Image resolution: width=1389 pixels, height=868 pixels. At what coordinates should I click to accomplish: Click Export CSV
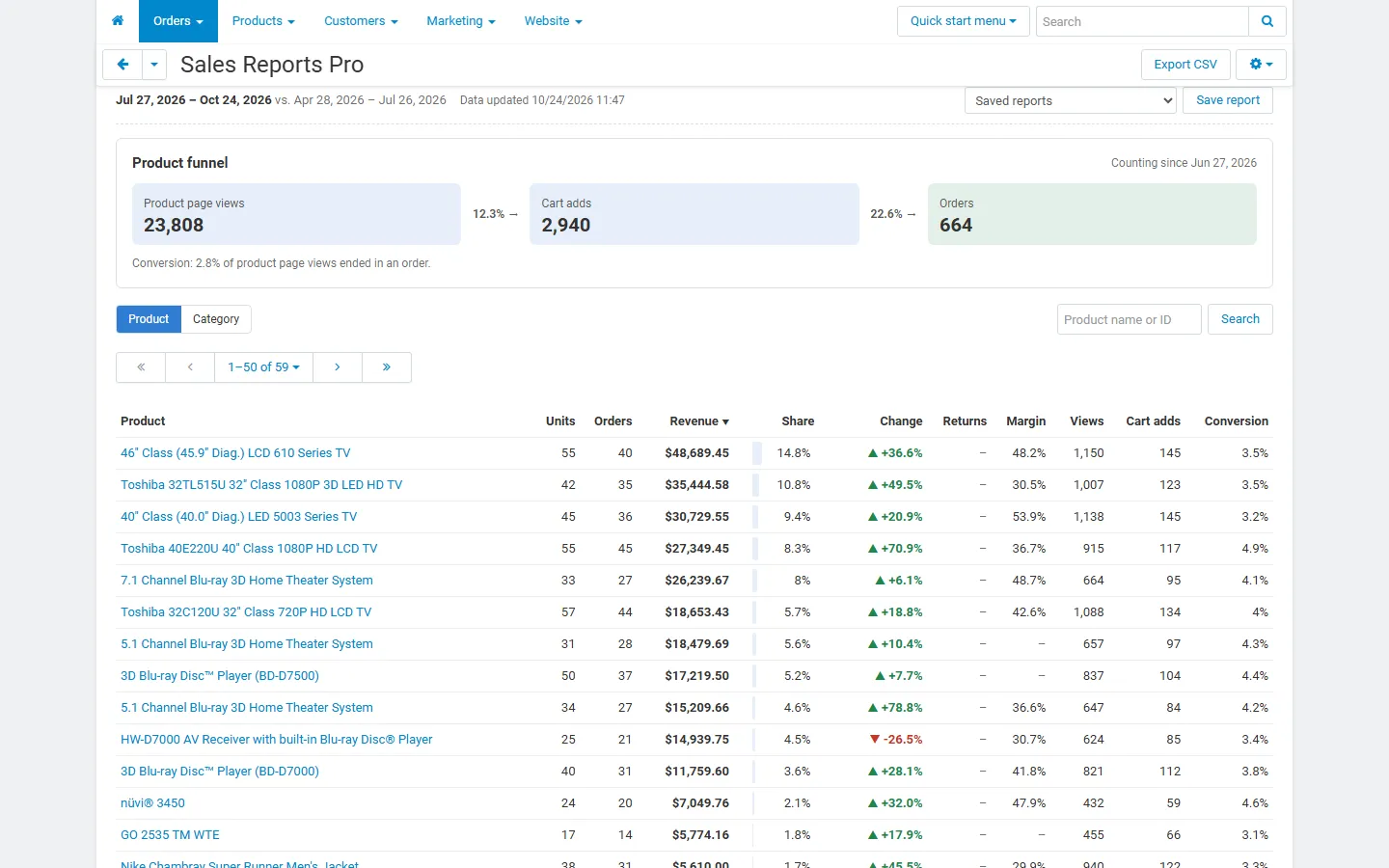tap(1185, 65)
